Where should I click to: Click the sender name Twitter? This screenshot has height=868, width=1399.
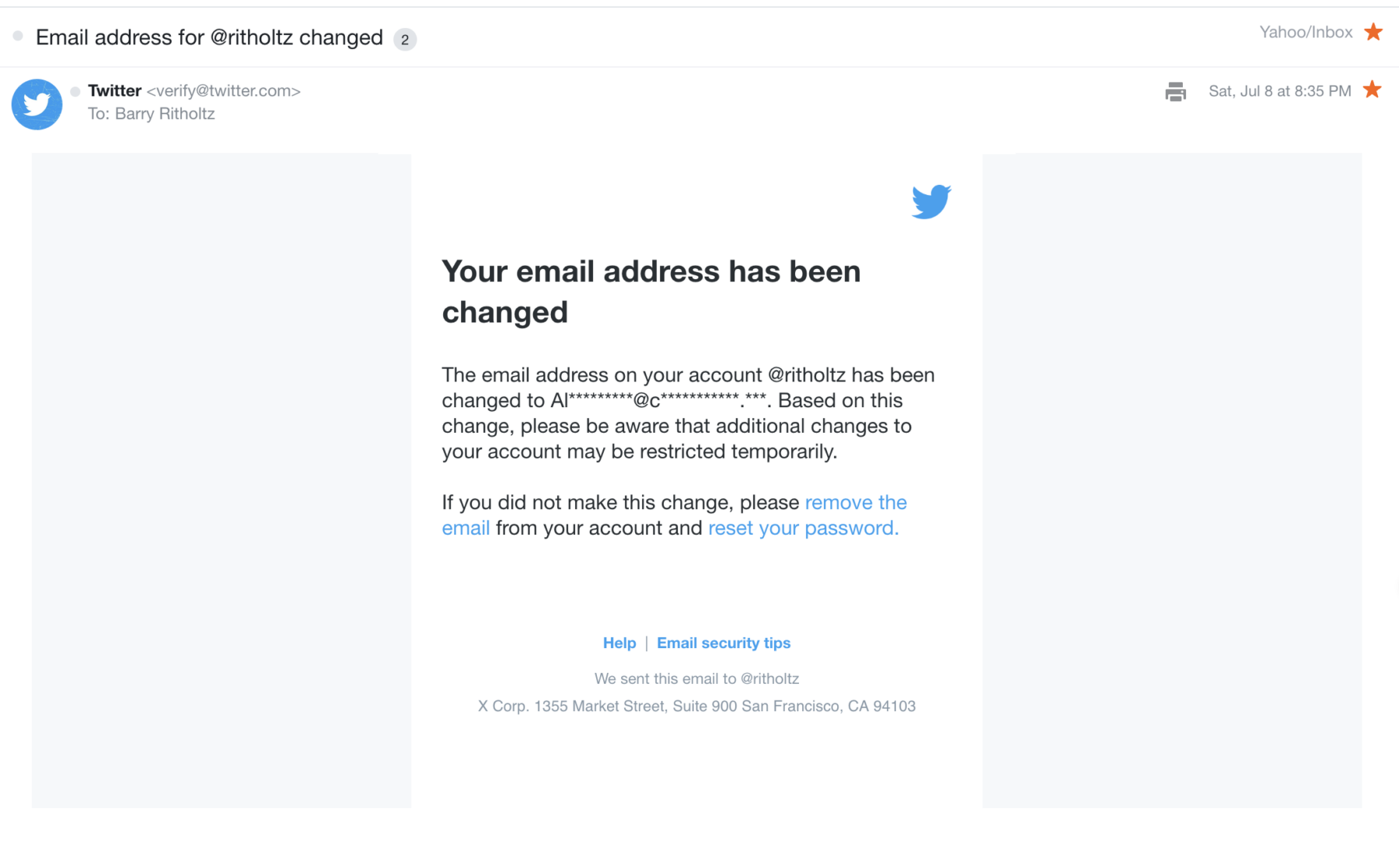coord(114,91)
